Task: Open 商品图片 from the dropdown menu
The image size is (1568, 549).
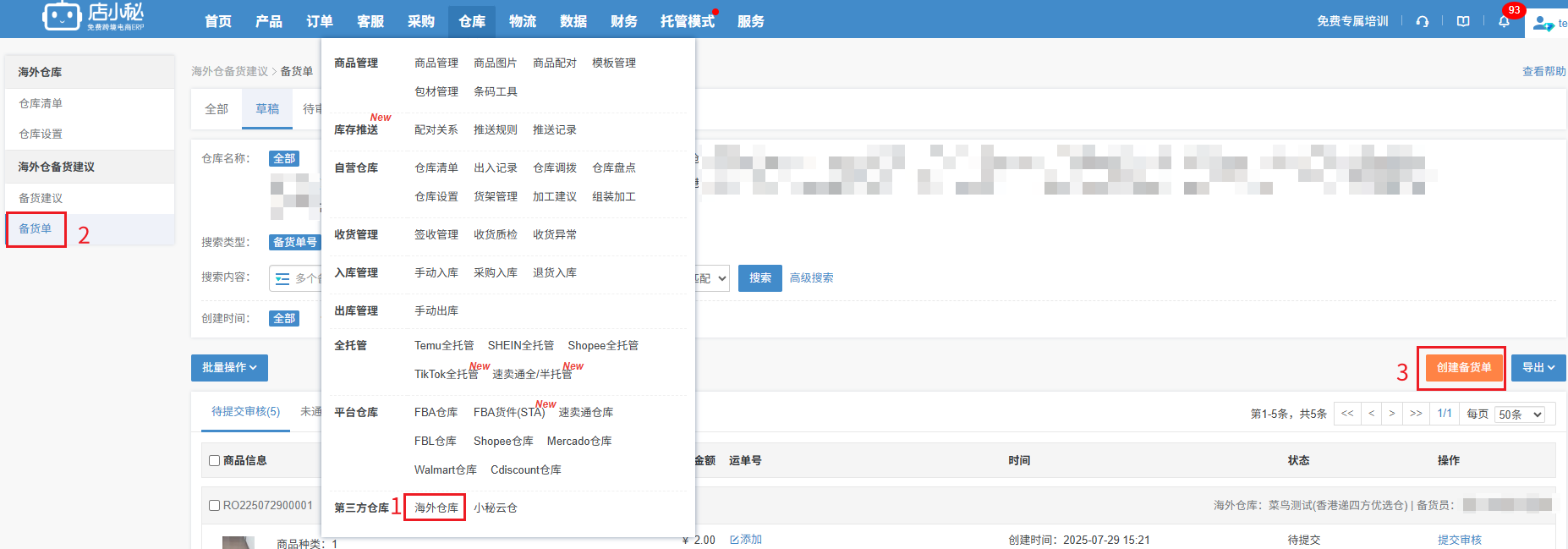Action: 496,63
